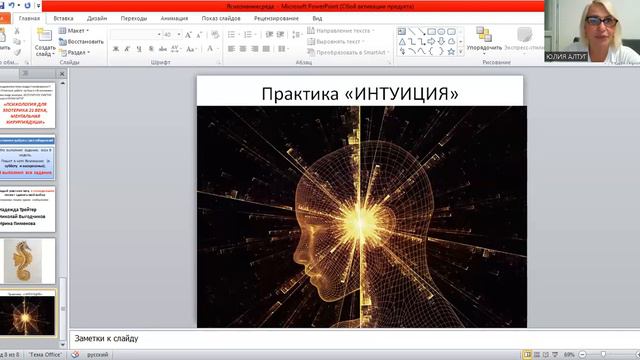
Task: Go to the Рецензирование tab
Action: 276,18
